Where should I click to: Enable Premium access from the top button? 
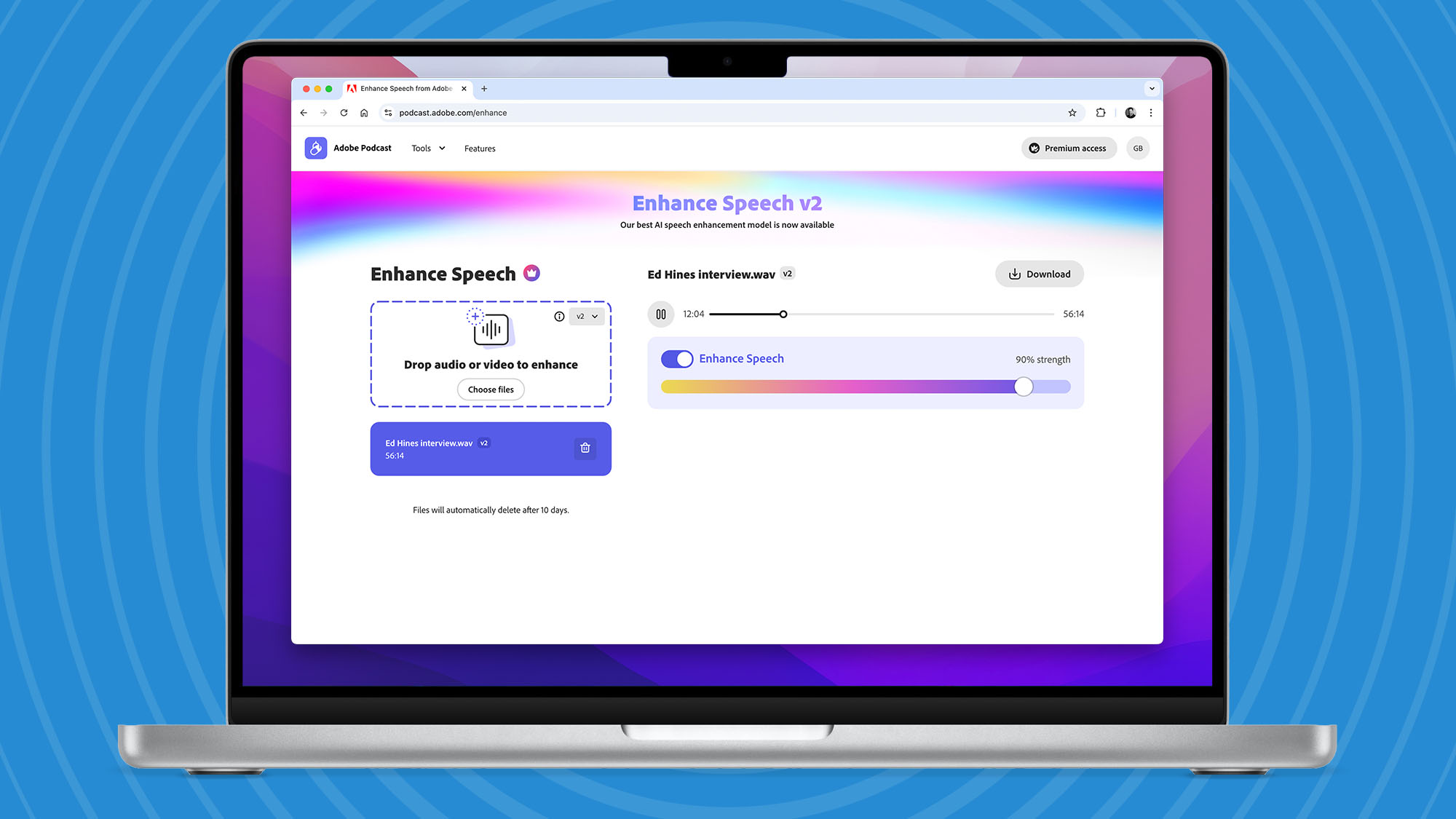[x=1067, y=148]
